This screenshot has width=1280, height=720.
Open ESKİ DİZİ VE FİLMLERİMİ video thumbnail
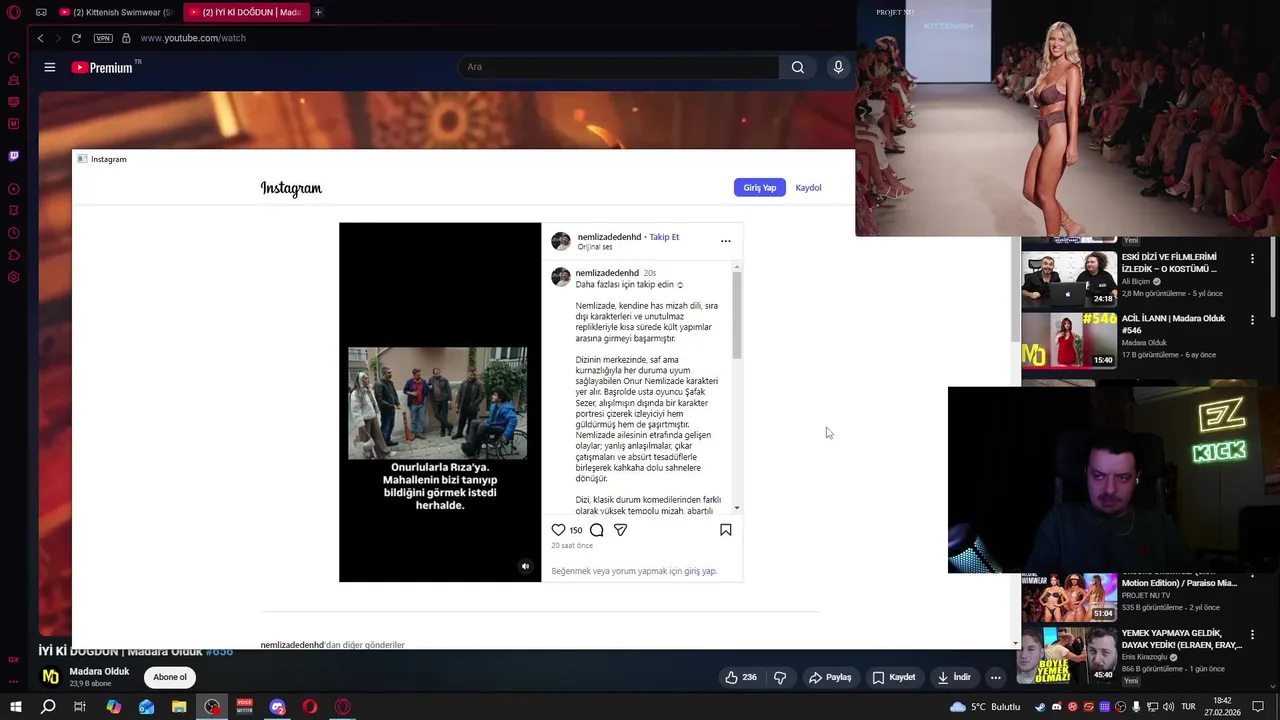point(1069,278)
